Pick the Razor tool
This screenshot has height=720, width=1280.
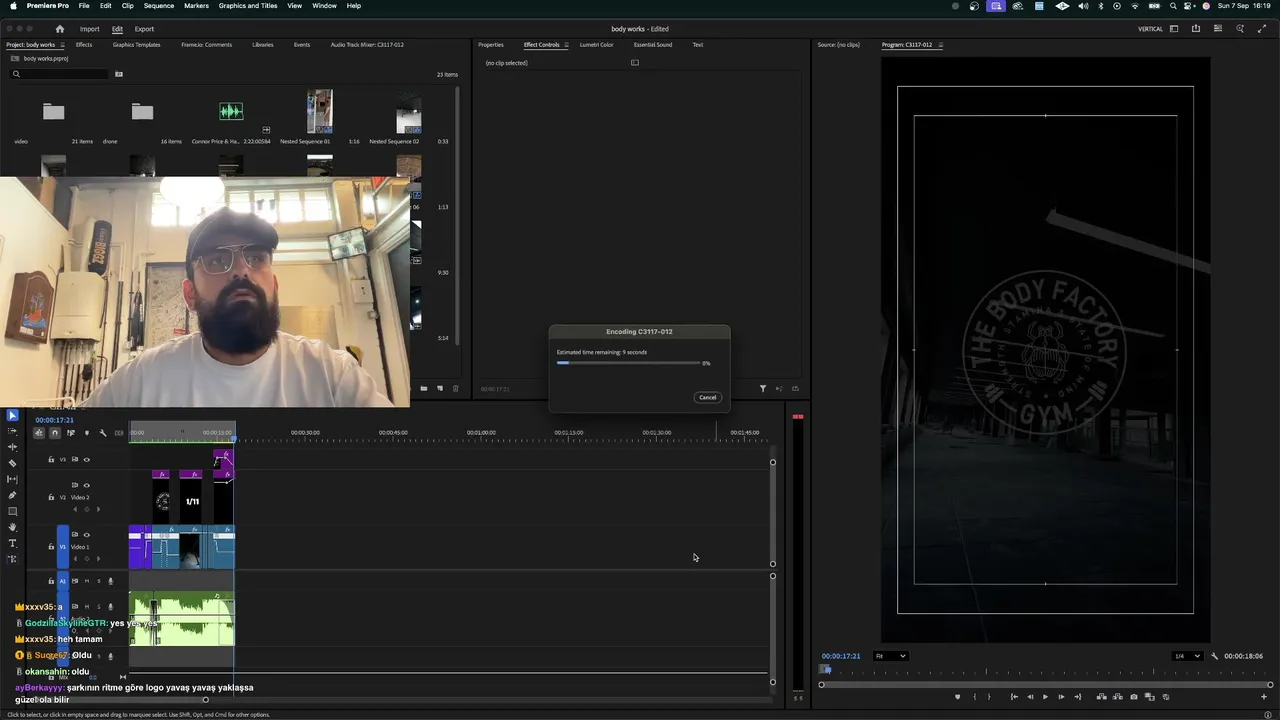12,463
